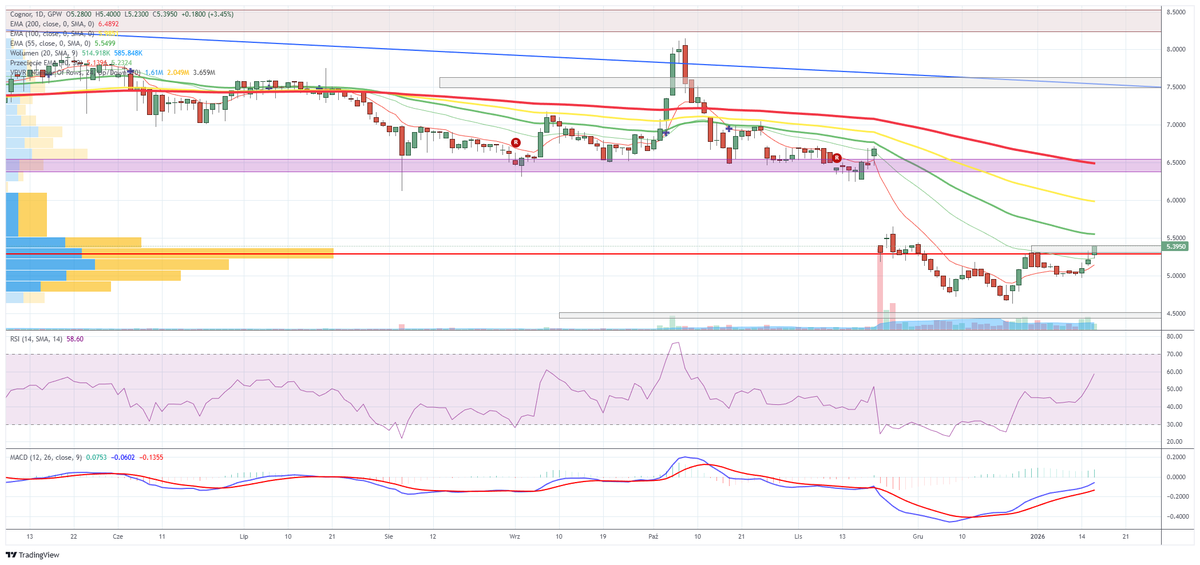This screenshot has height=565, width=1200.
Task: Select the gray rectangle near 4.5
Action: pos(860,315)
